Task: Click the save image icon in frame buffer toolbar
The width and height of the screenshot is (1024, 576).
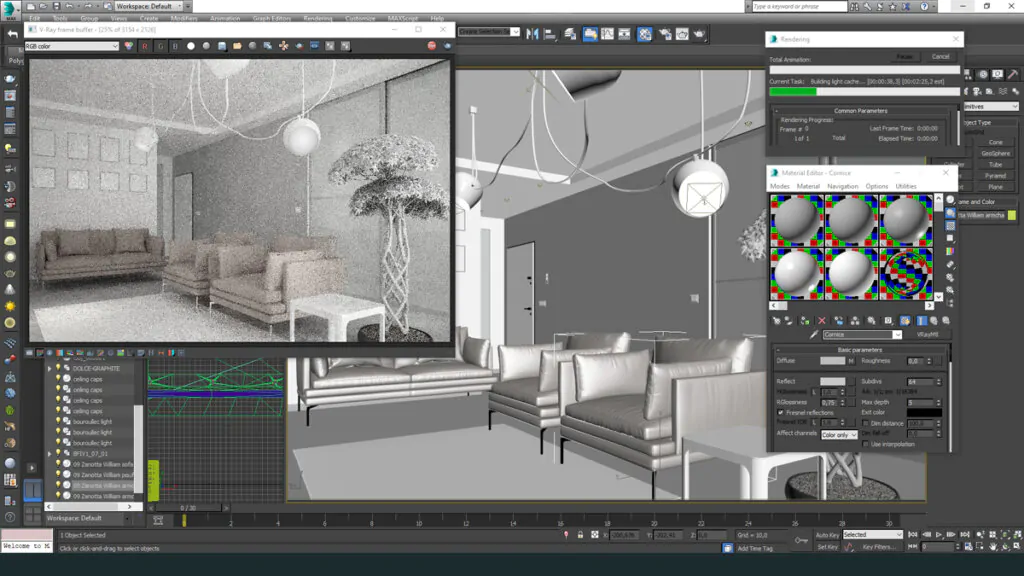Action: click(222, 45)
